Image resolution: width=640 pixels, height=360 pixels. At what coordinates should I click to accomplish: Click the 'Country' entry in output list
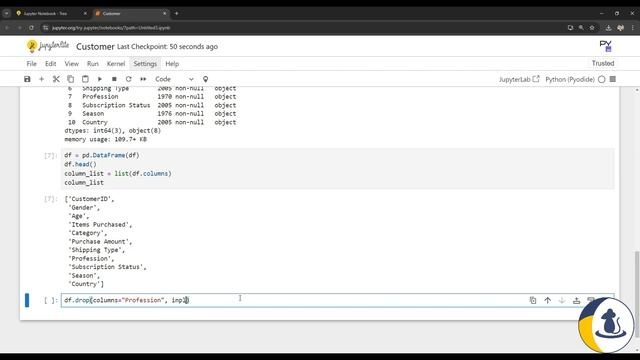(86, 284)
